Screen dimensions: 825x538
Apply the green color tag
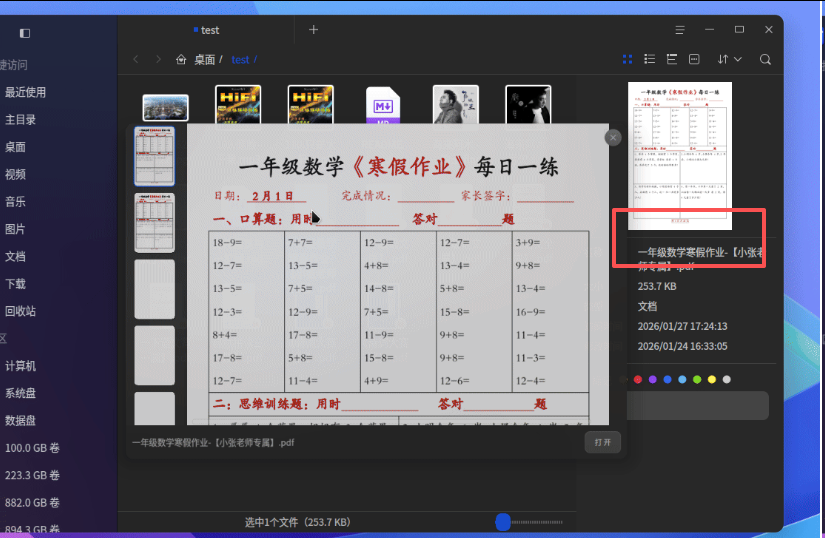click(697, 379)
